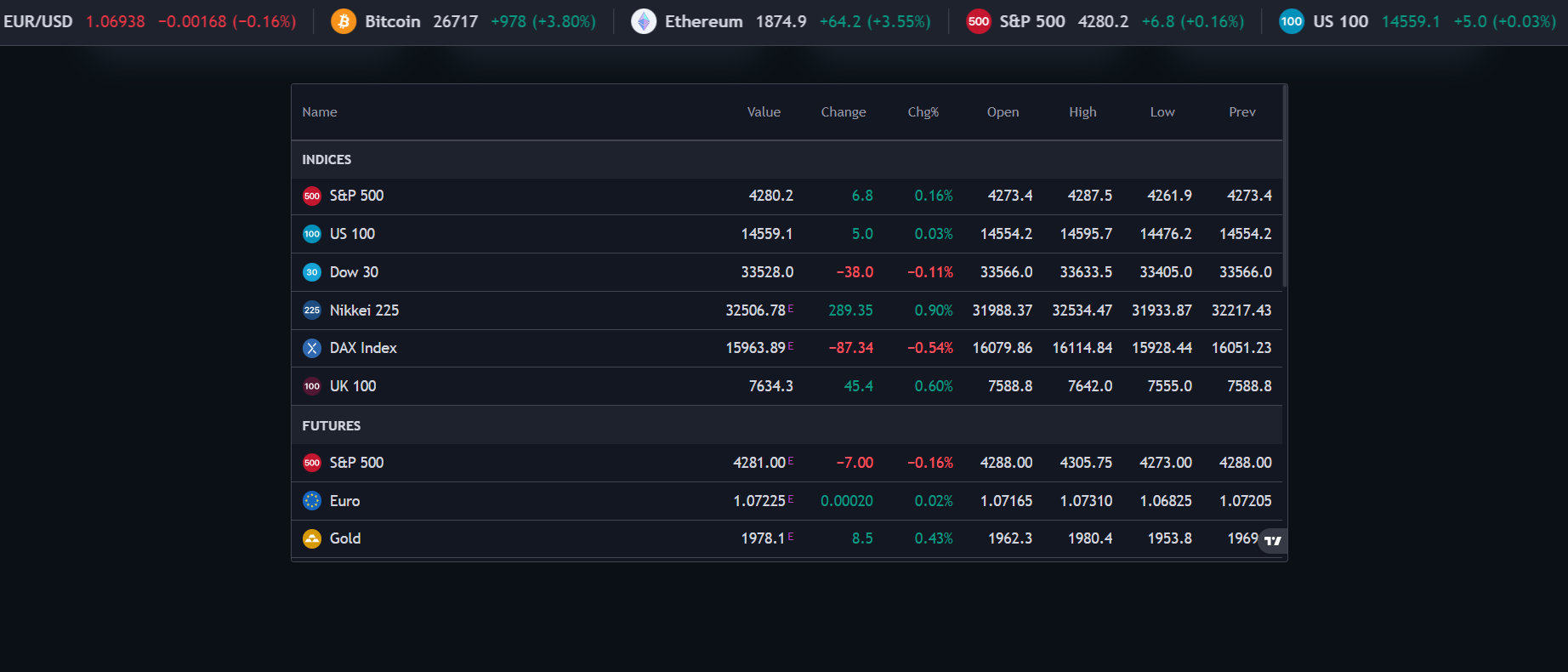Click Ethereum price 1874.9 in ticker
The width and height of the screenshot is (1568, 672).
point(781,21)
